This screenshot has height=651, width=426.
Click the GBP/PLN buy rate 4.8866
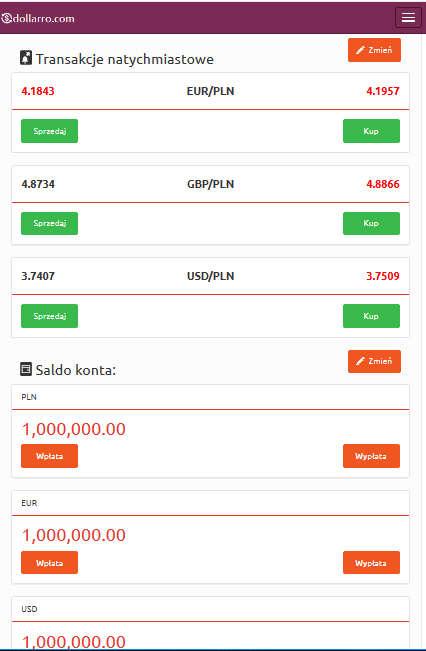(383, 184)
